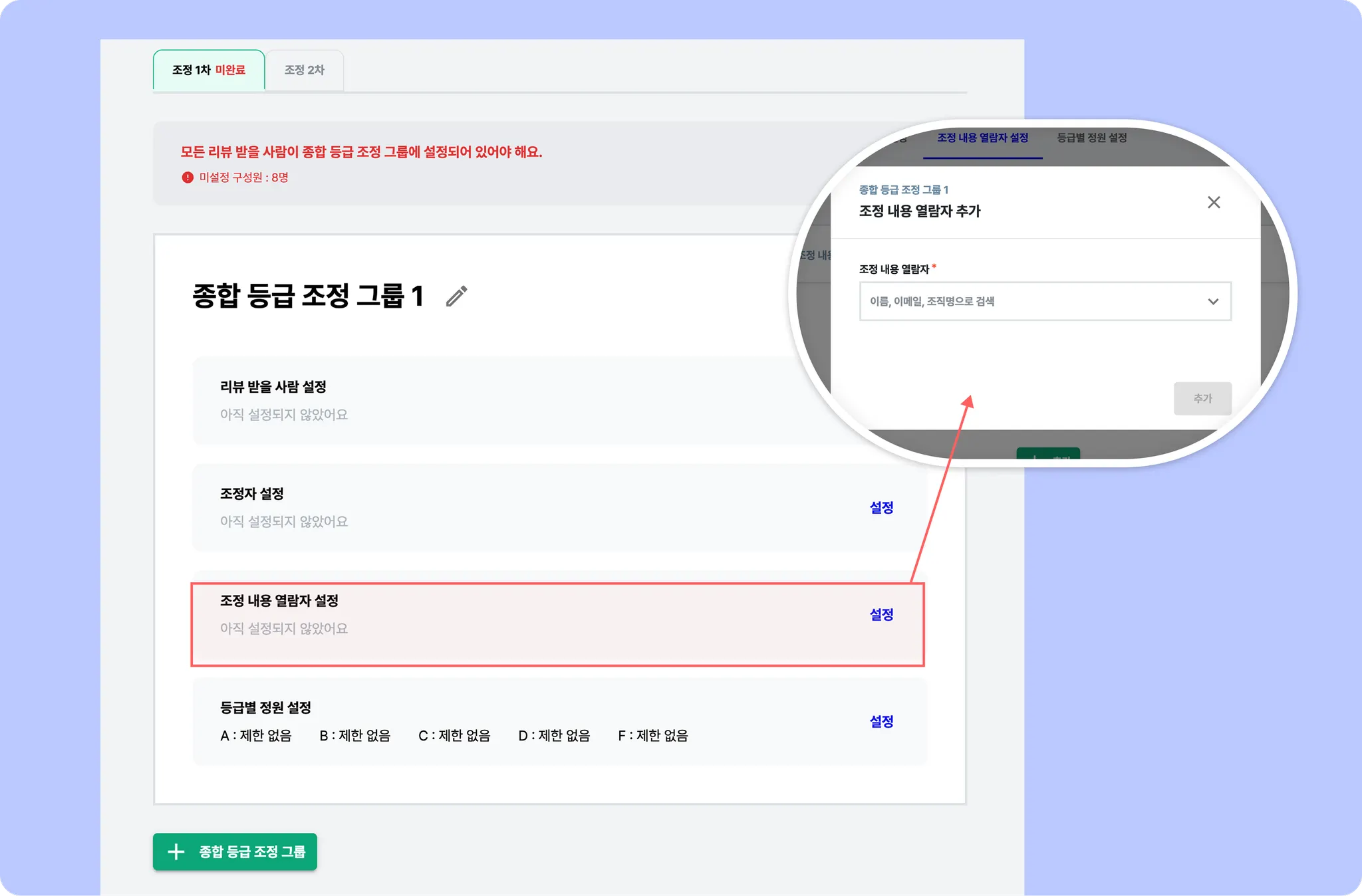Screen dimensions: 1362x896
Task: Close the 조정 내용 열람자 추가 dialog
Action: [x=1214, y=202]
